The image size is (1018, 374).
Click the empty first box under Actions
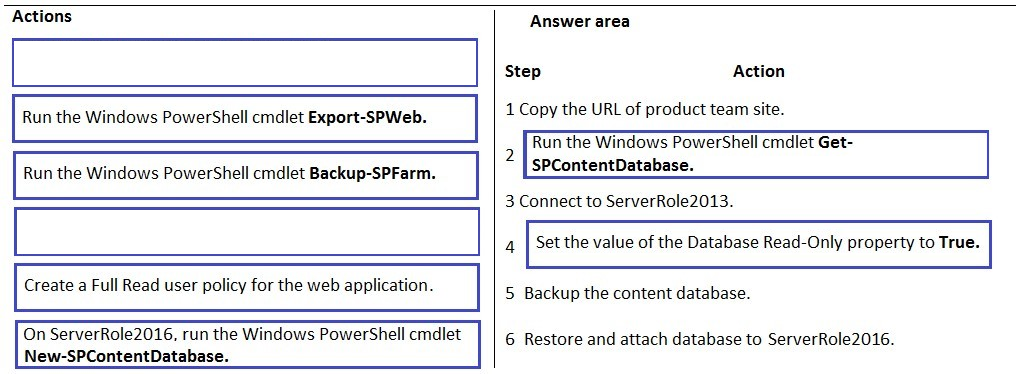pos(245,62)
